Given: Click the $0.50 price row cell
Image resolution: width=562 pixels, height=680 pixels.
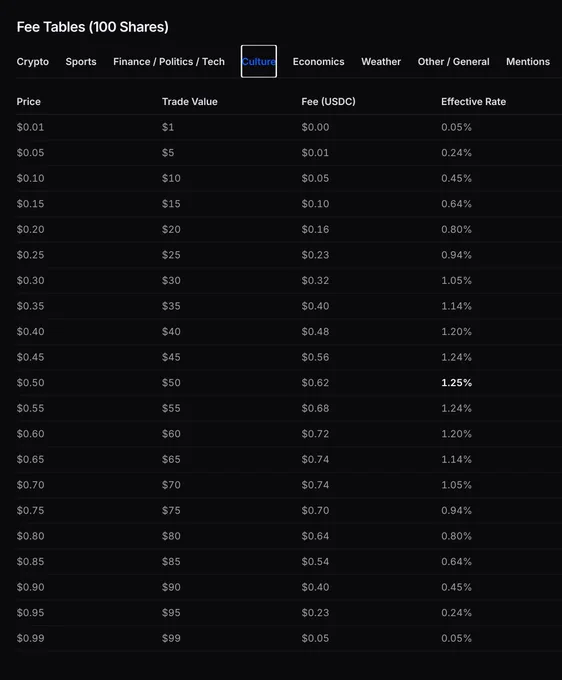Looking at the screenshot, I should pyautogui.click(x=30, y=382).
